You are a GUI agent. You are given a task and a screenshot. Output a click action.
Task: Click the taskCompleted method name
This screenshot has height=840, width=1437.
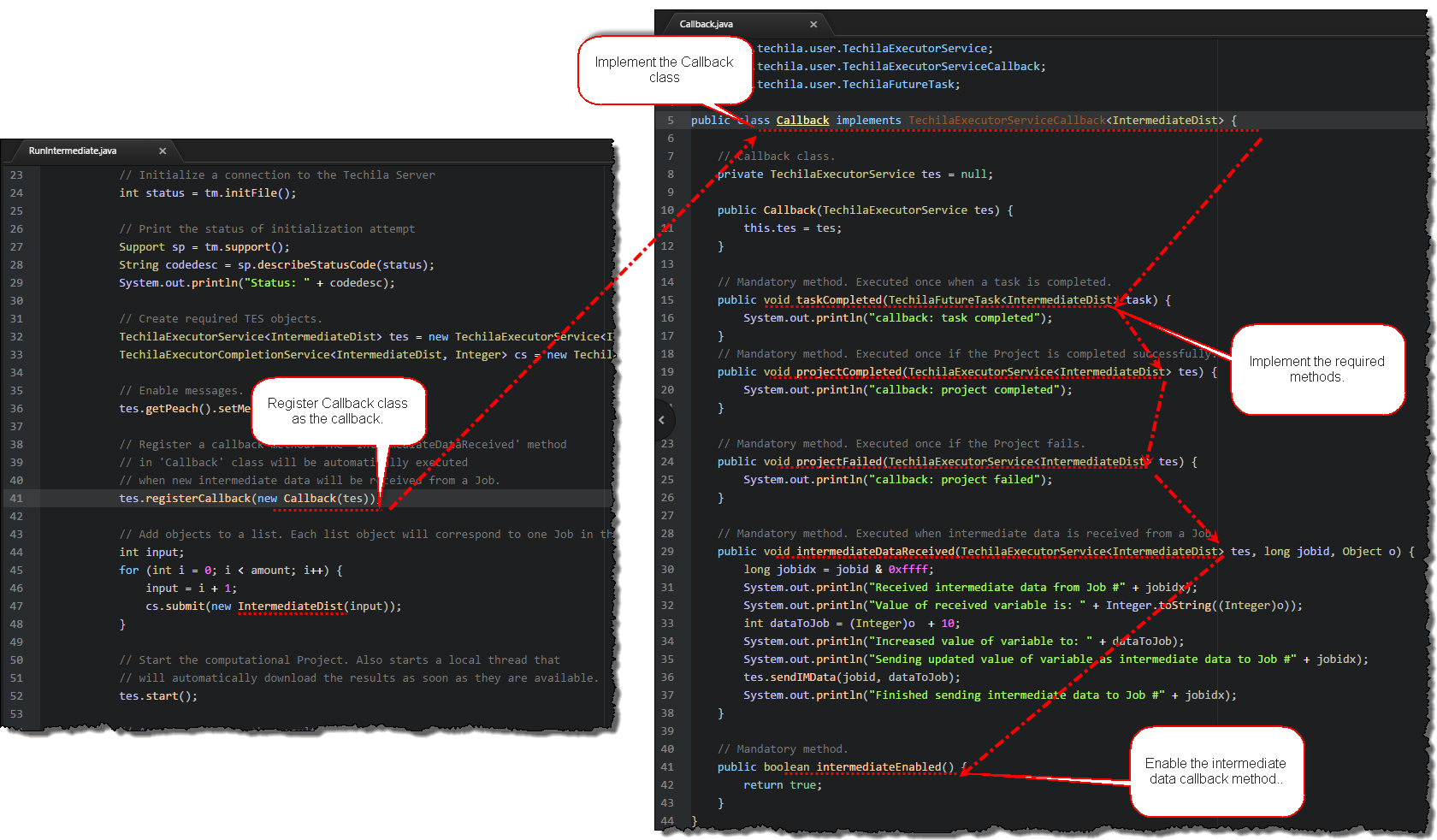point(838,300)
